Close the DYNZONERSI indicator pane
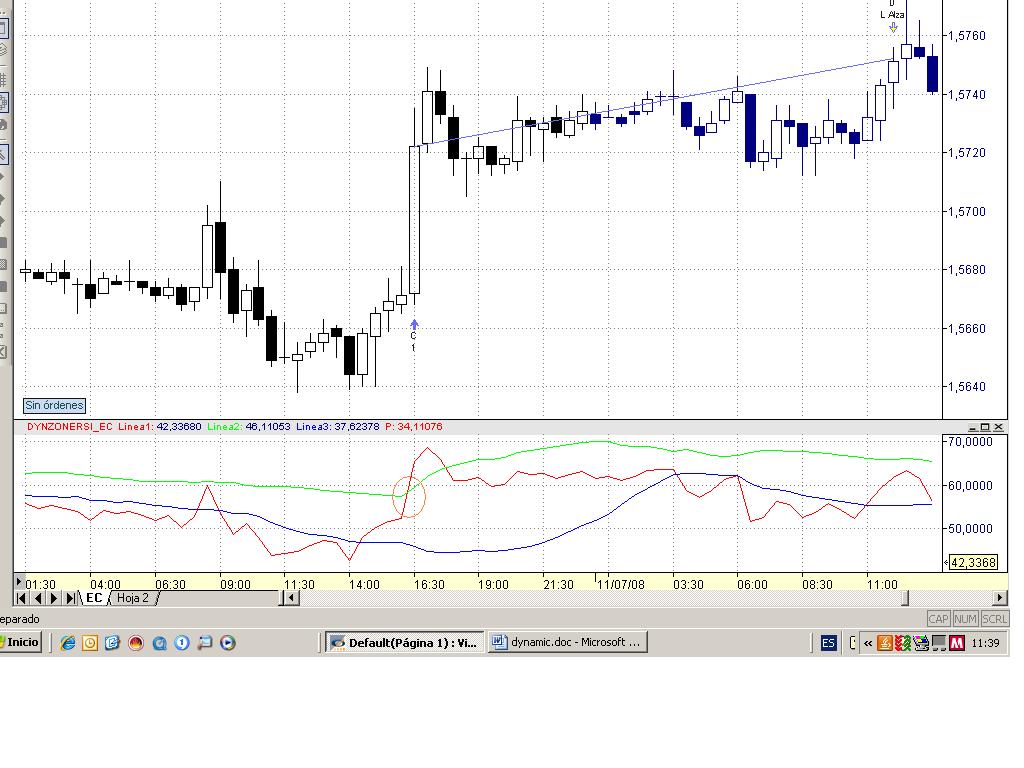Viewport: 1024px width, 768px height. tap(999, 427)
